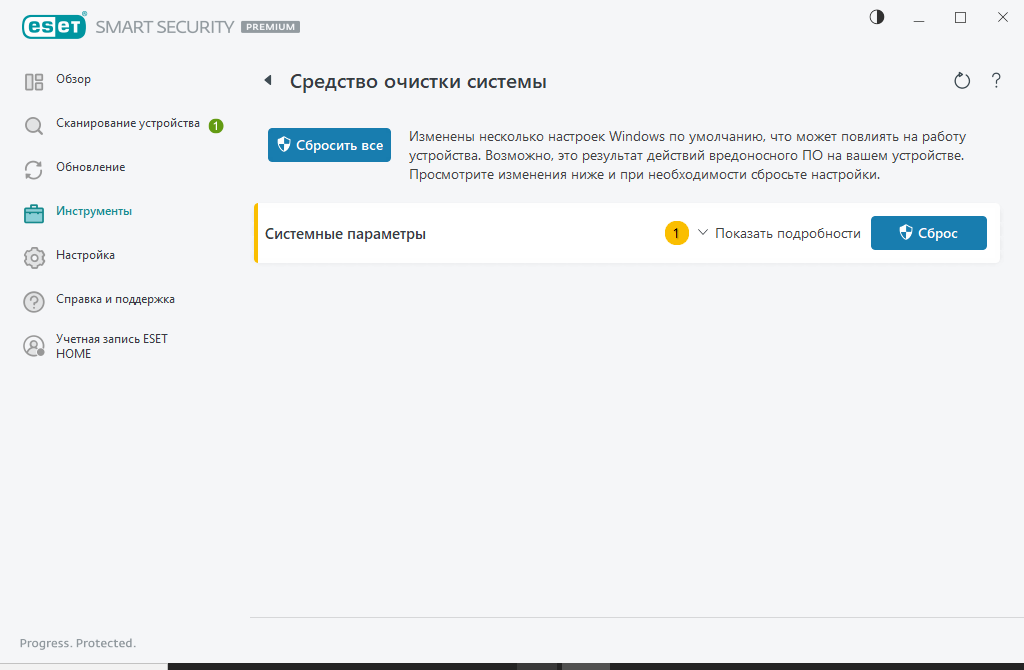This screenshot has width=1024, height=670.
Task: Click the Настройка gear icon
Action: (x=34, y=257)
